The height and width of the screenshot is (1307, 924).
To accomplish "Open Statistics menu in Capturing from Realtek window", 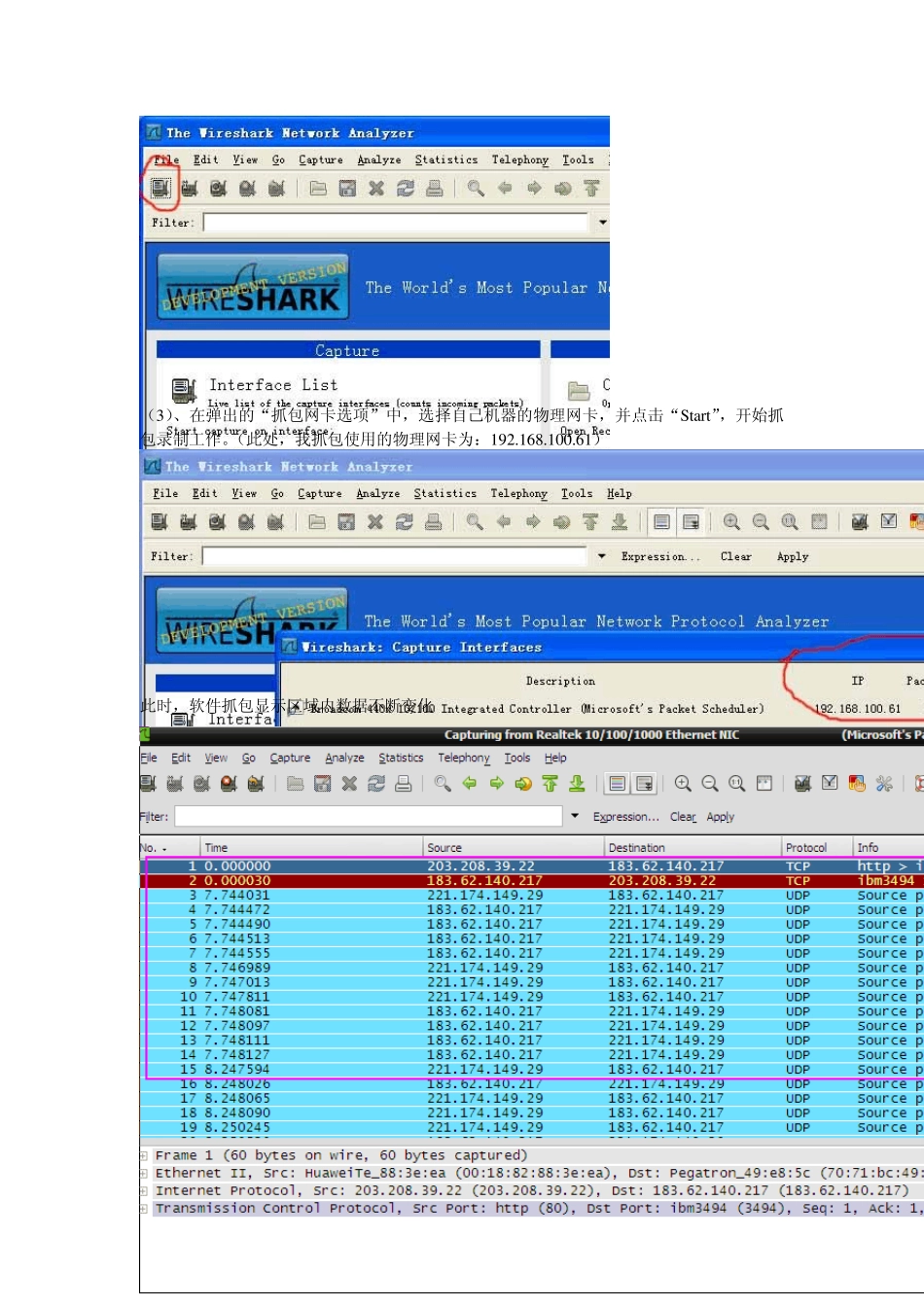I will click(401, 759).
